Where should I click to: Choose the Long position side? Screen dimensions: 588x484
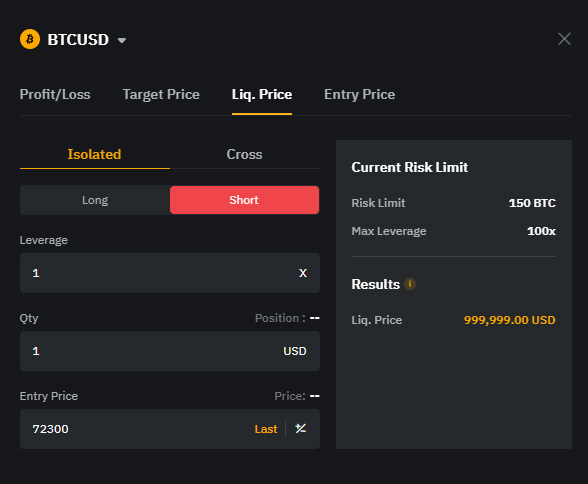95,200
